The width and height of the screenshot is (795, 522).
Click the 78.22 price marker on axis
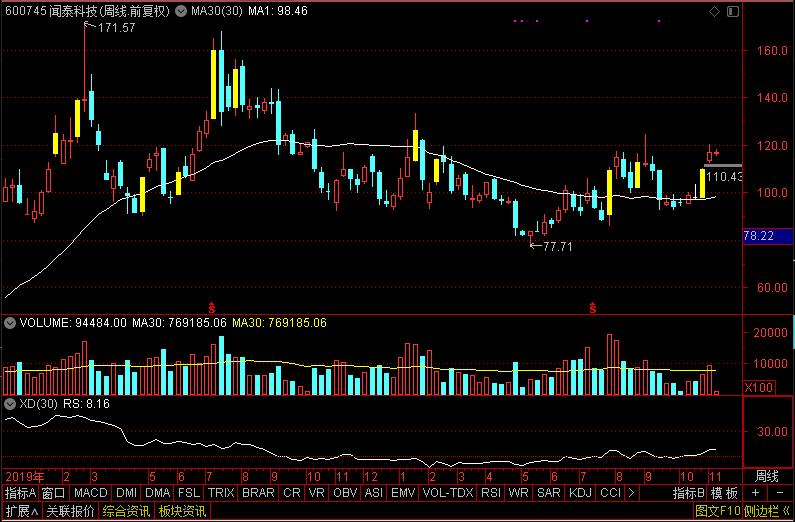pyautogui.click(x=767, y=236)
